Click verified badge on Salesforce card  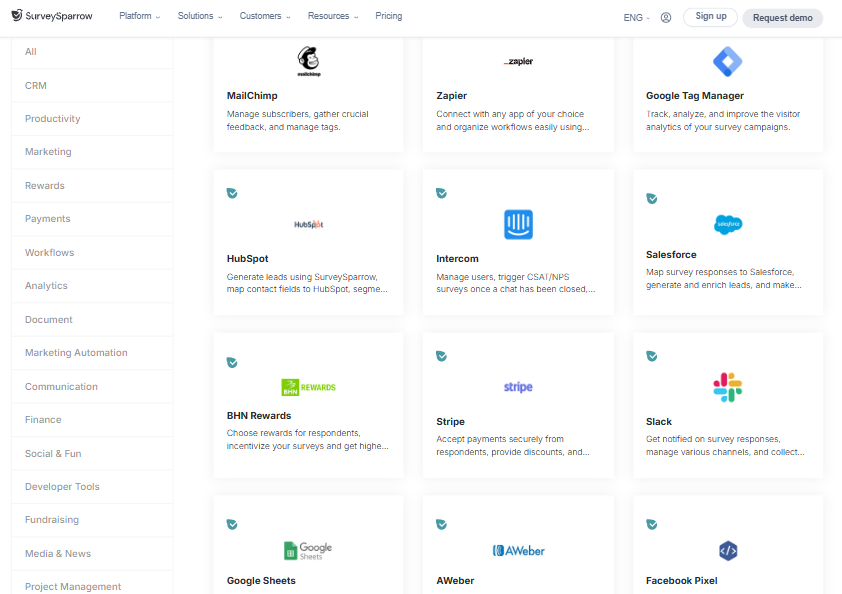(652, 199)
